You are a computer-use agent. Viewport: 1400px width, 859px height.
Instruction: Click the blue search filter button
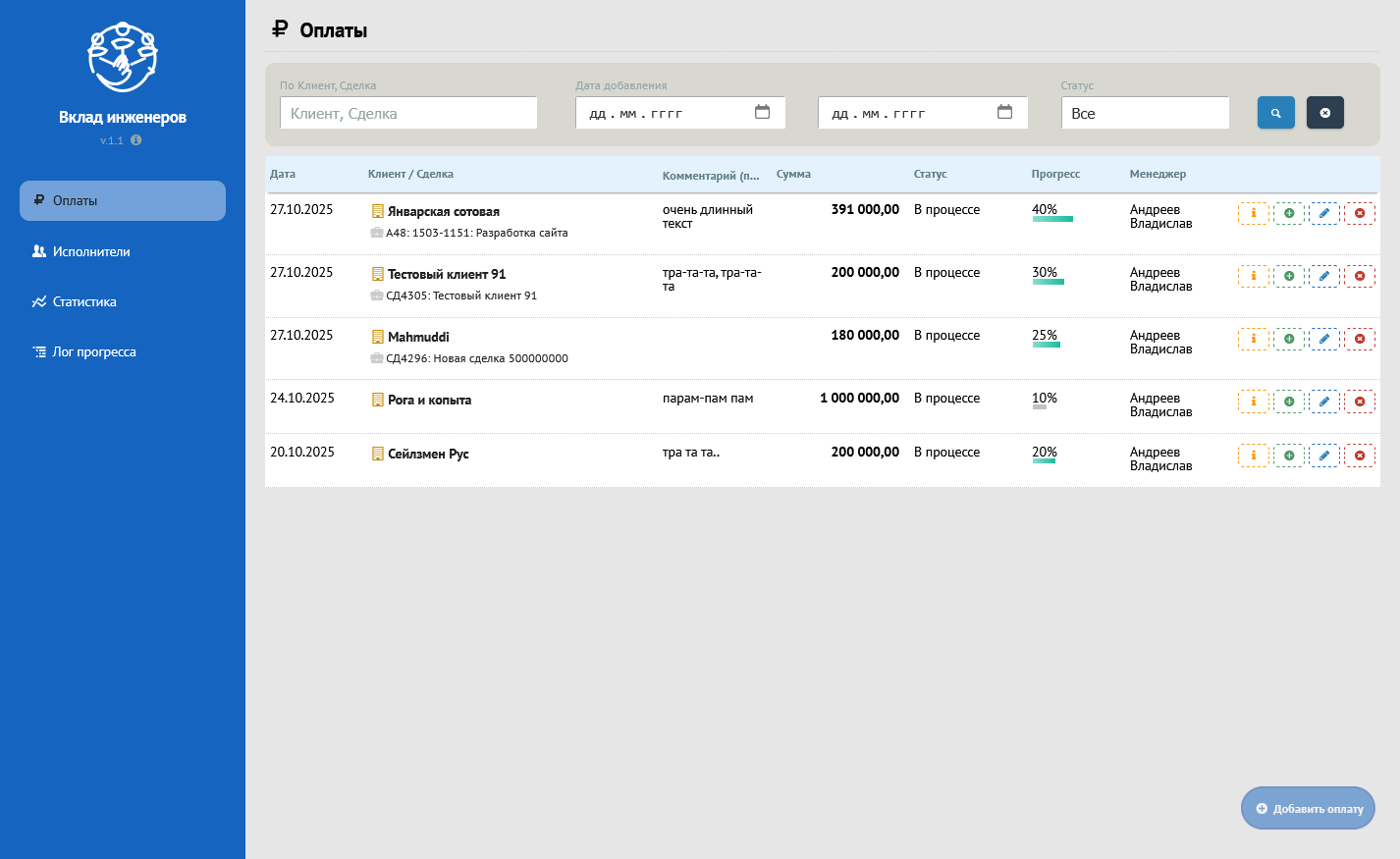point(1275,113)
